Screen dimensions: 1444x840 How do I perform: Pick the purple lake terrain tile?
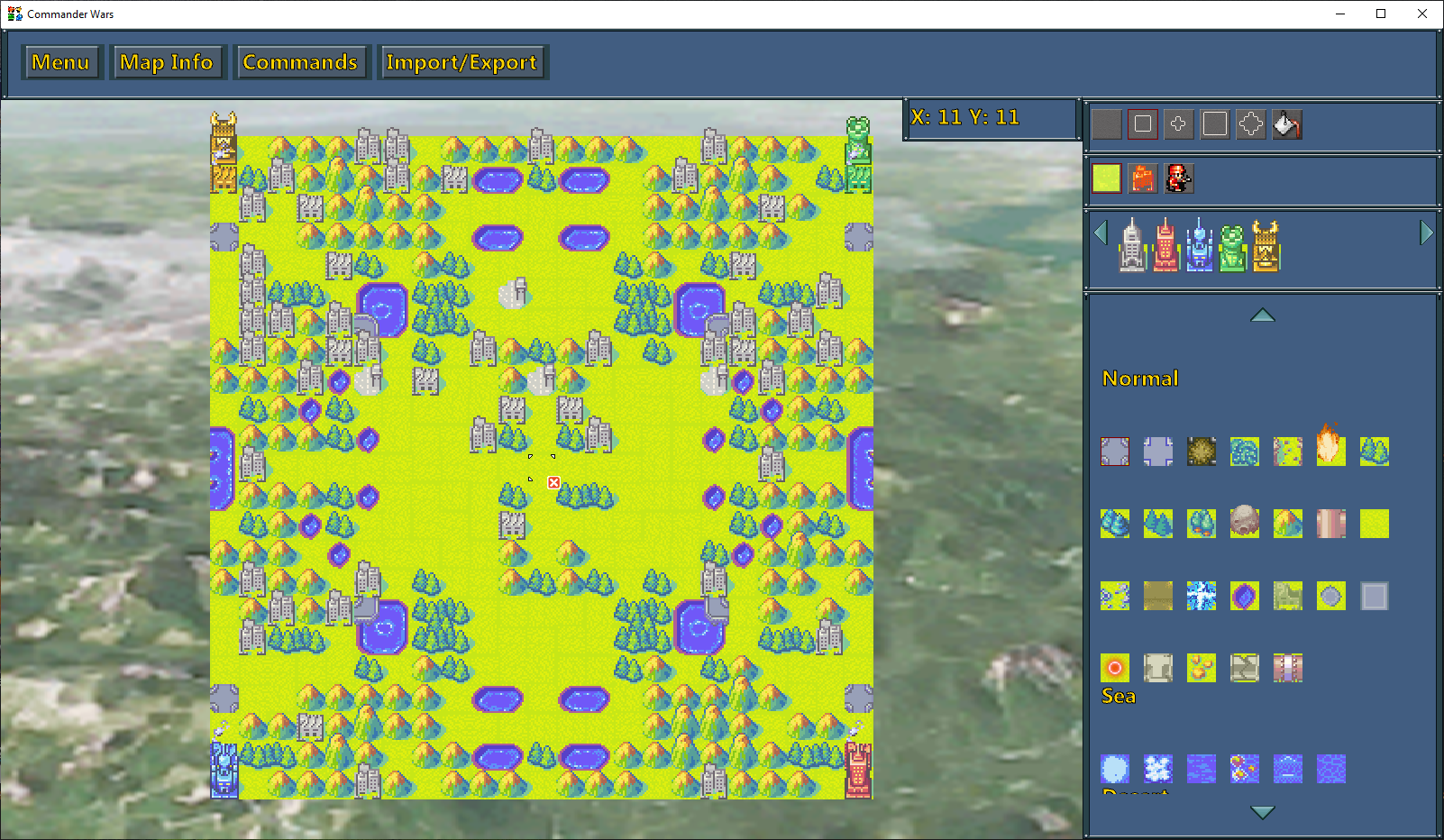pos(1244,596)
